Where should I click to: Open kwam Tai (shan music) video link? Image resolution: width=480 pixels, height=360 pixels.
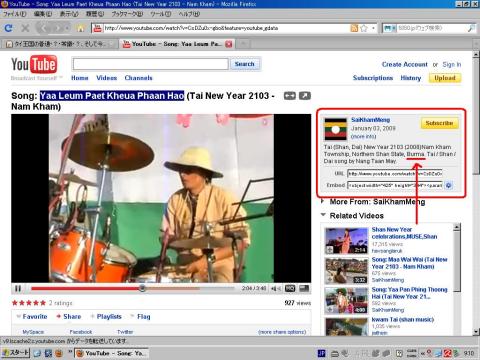point(403,319)
